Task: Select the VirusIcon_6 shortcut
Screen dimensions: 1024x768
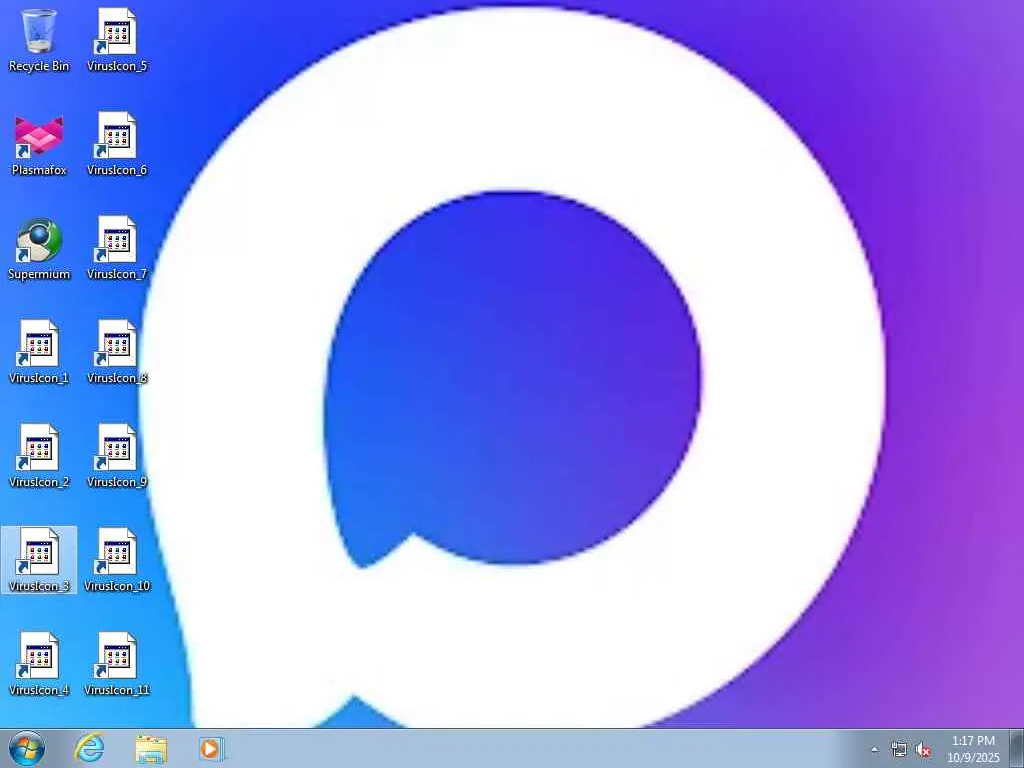Action: click(117, 145)
